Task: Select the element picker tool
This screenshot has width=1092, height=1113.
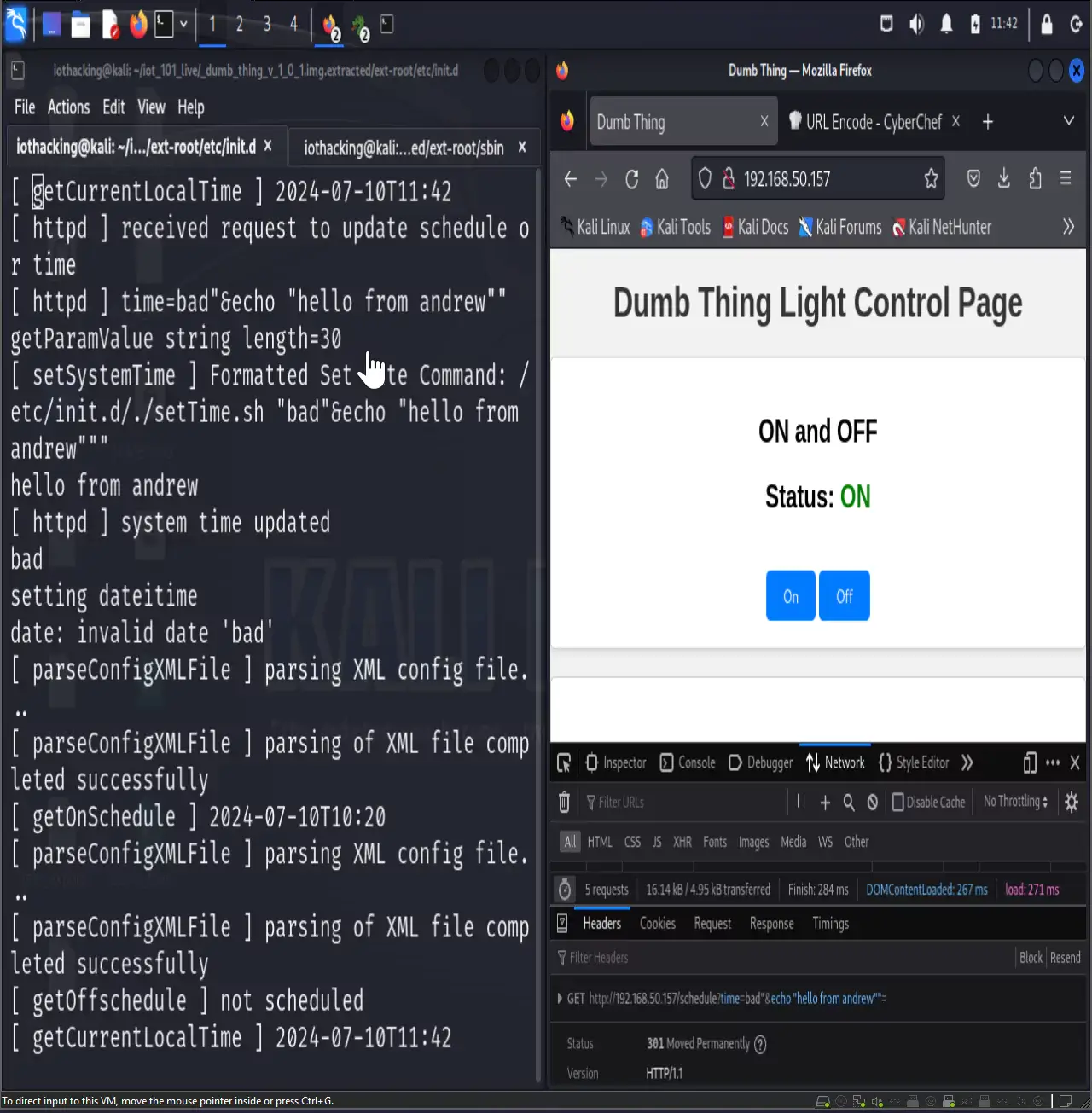Action: pos(564,762)
